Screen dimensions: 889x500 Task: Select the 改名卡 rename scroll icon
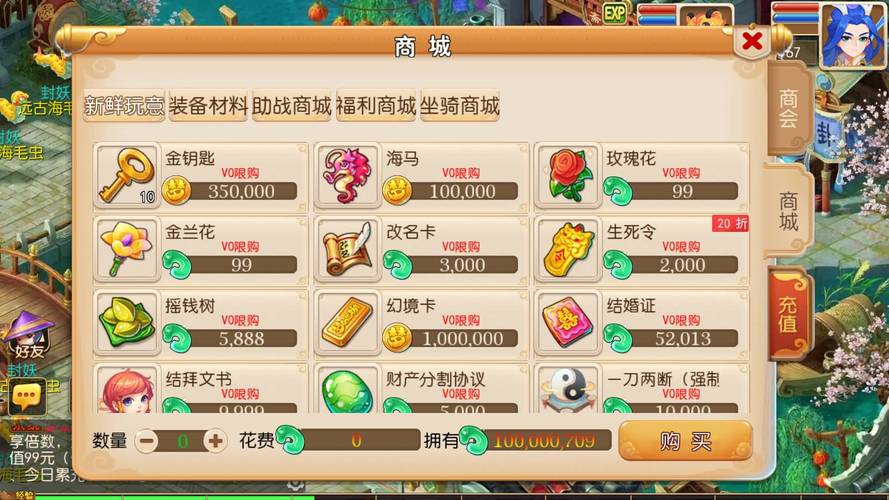(x=347, y=249)
